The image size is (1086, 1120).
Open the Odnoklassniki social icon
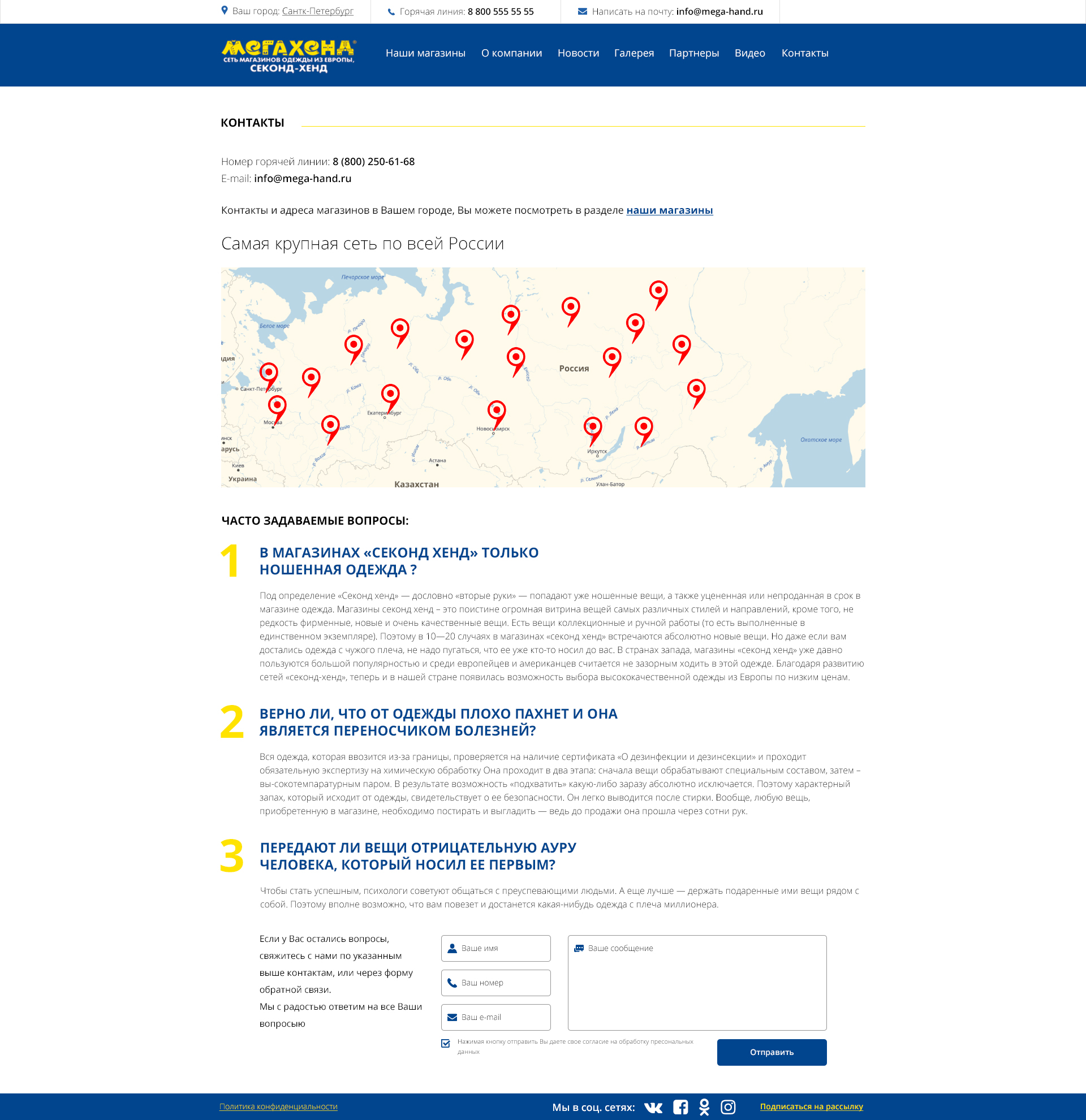click(x=704, y=1108)
